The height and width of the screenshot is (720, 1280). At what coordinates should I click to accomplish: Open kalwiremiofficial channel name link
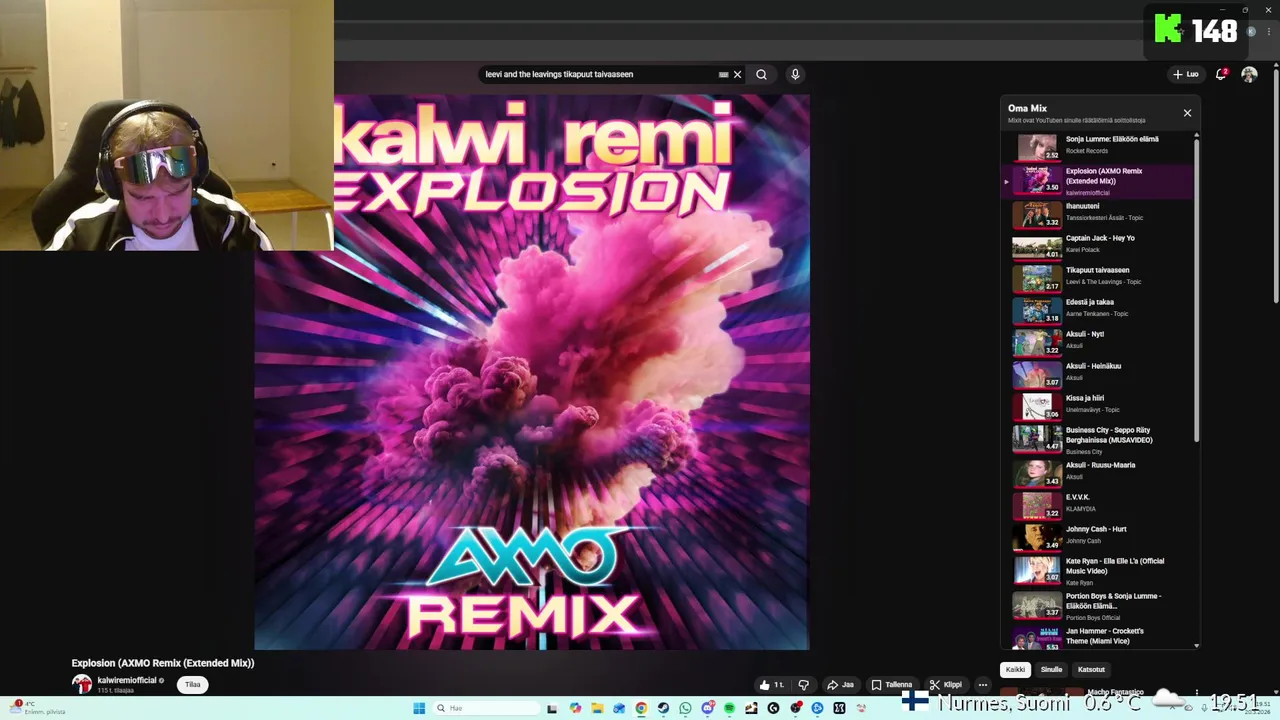(x=127, y=680)
